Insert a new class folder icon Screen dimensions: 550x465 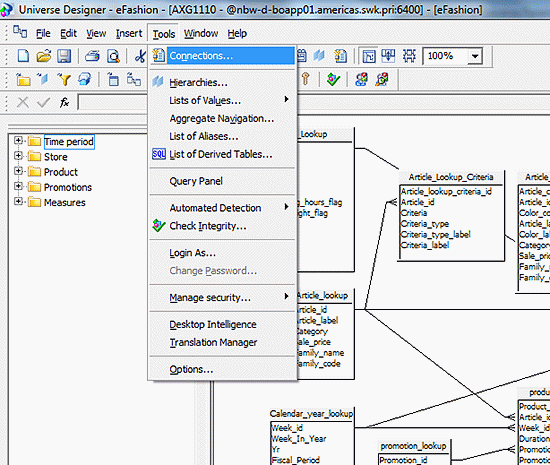[x=23, y=80]
